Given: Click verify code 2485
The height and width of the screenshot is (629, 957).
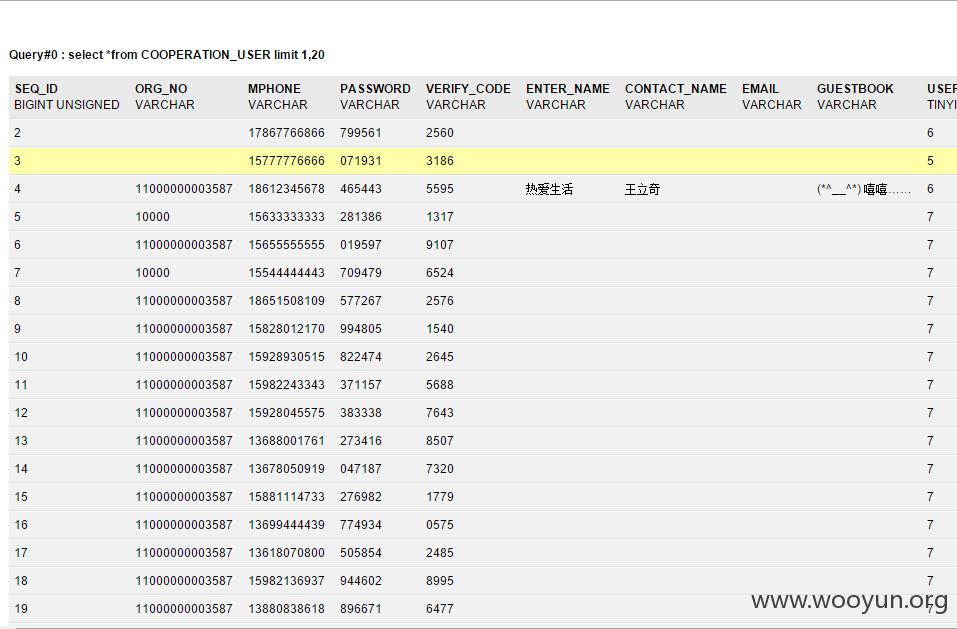Looking at the screenshot, I should [440, 553].
